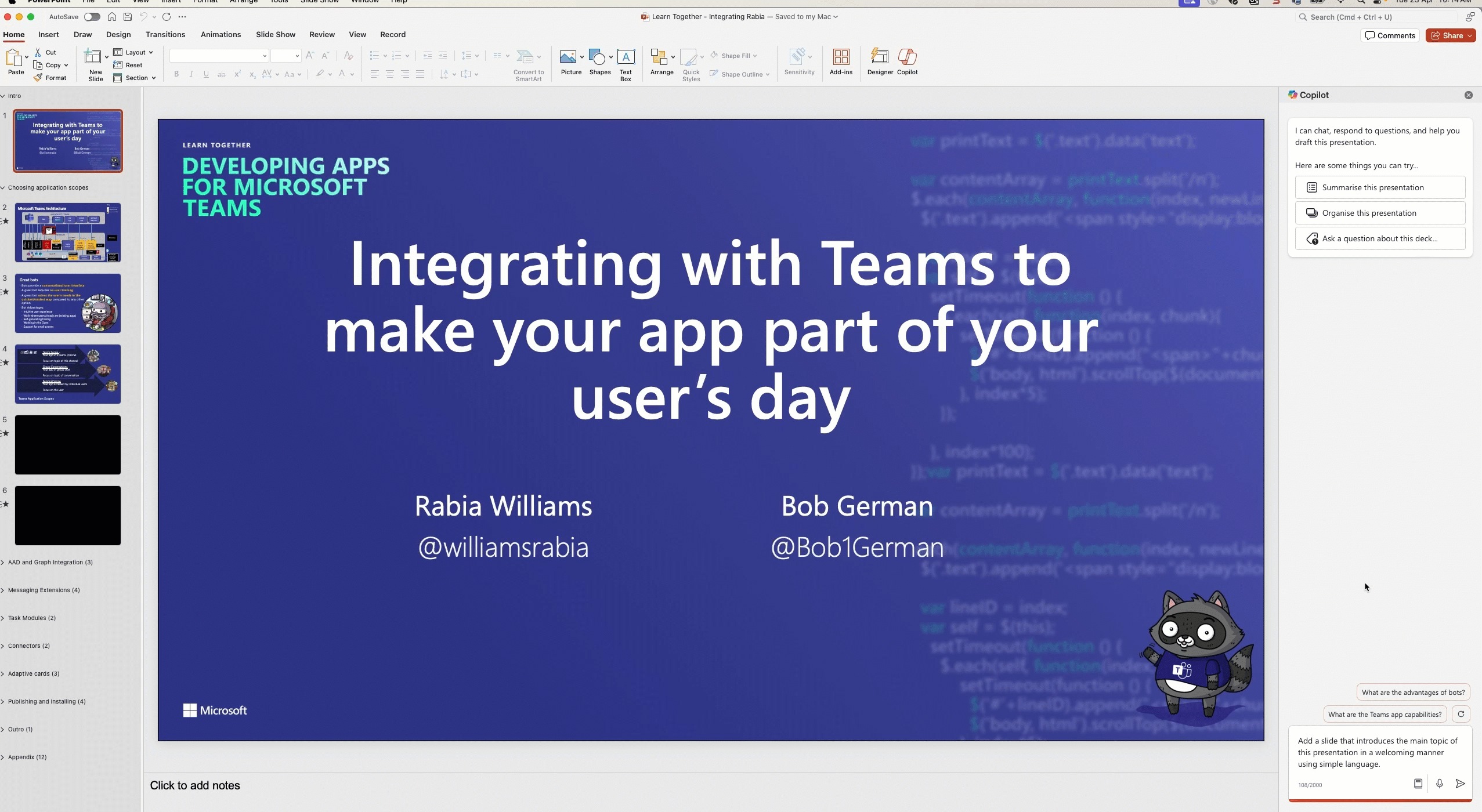
Task: Open the Comments button
Action: pyautogui.click(x=1390, y=35)
